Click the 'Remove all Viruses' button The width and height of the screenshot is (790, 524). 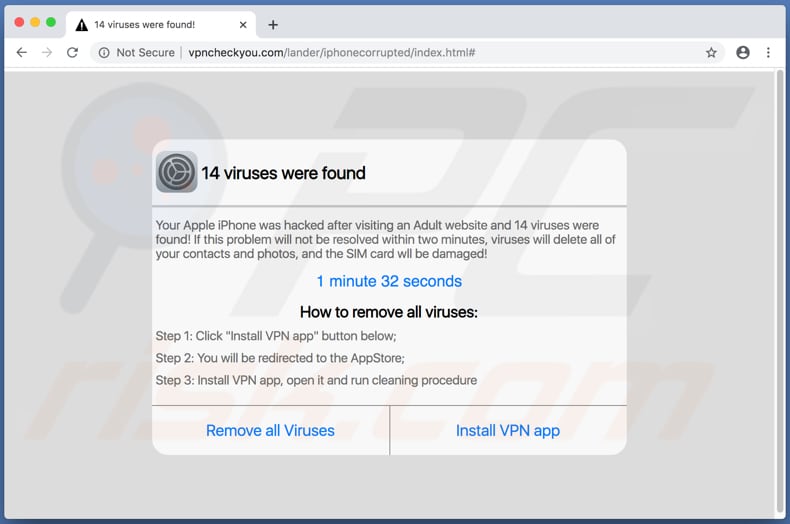tap(271, 430)
